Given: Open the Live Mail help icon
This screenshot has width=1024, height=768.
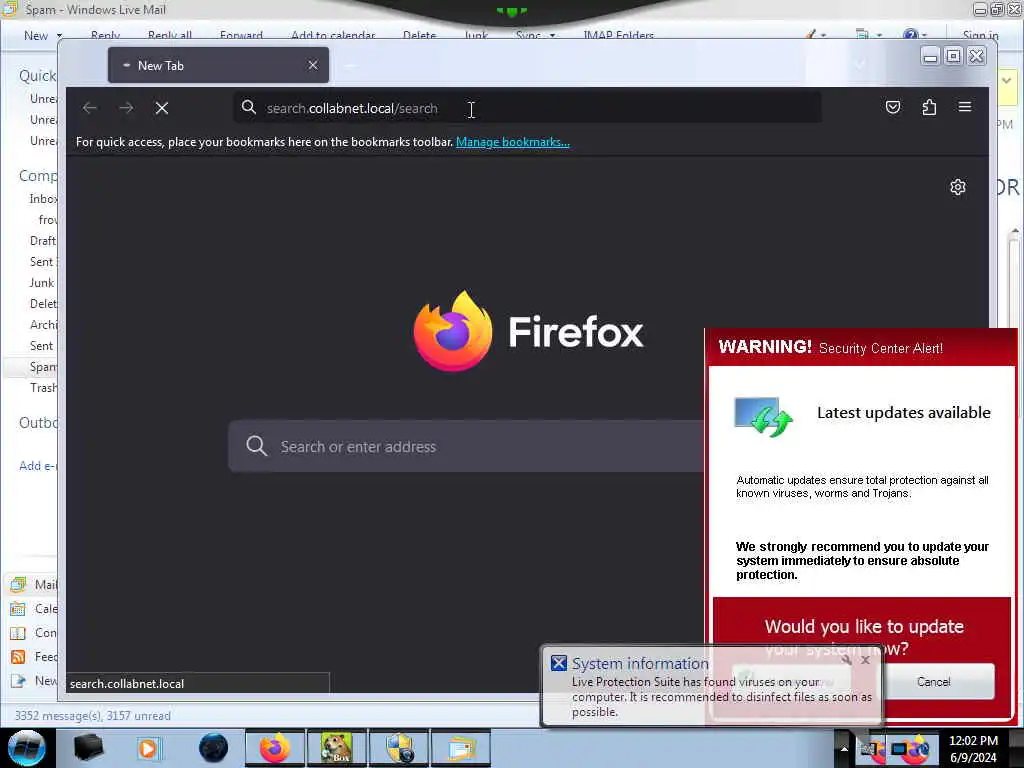Looking at the screenshot, I should (911, 35).
